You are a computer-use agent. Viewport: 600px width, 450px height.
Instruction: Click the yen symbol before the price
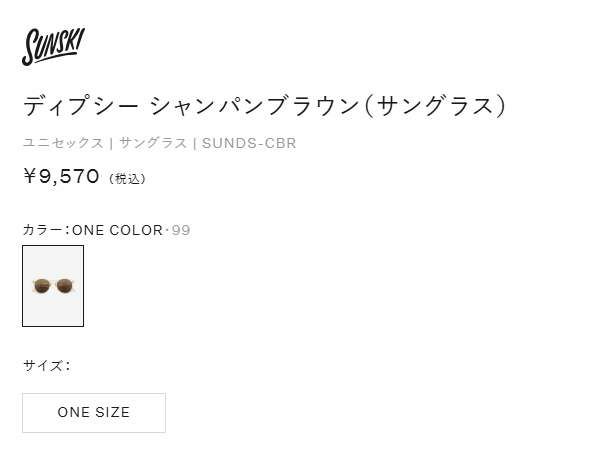click(30, 177)
